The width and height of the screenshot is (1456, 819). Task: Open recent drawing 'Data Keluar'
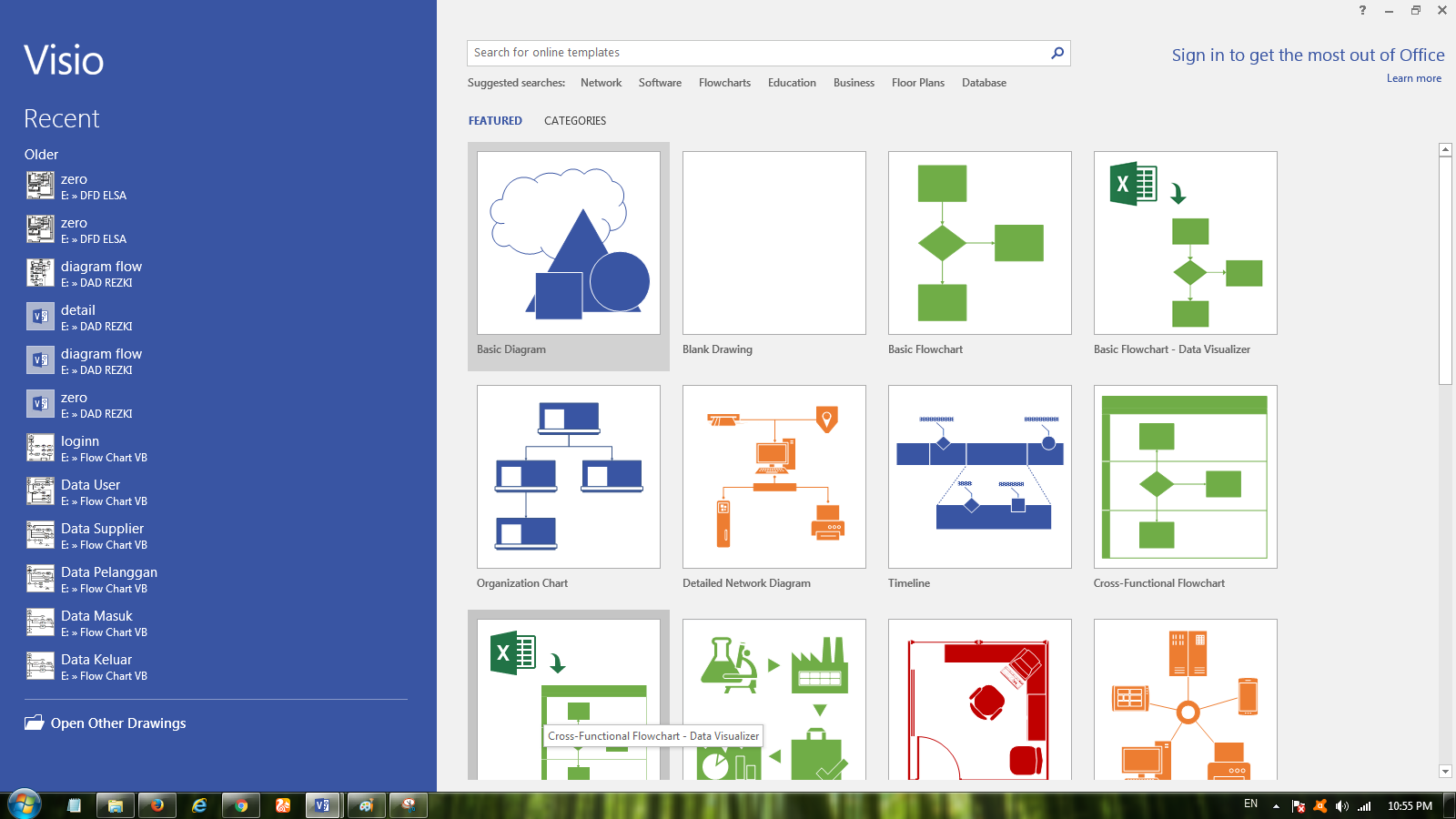tap(217, 666)
